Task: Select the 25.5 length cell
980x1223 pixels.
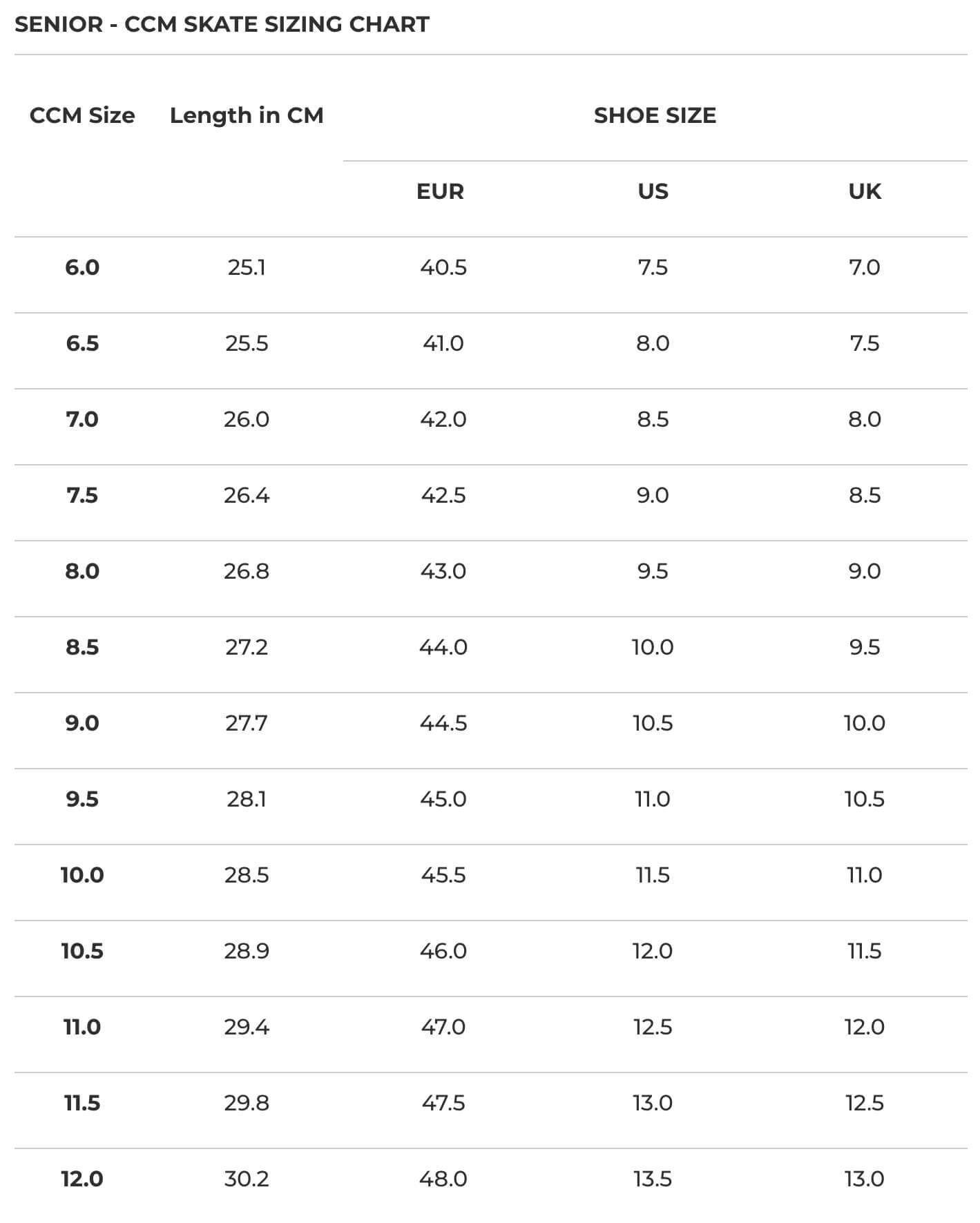Action: (247, 343)
